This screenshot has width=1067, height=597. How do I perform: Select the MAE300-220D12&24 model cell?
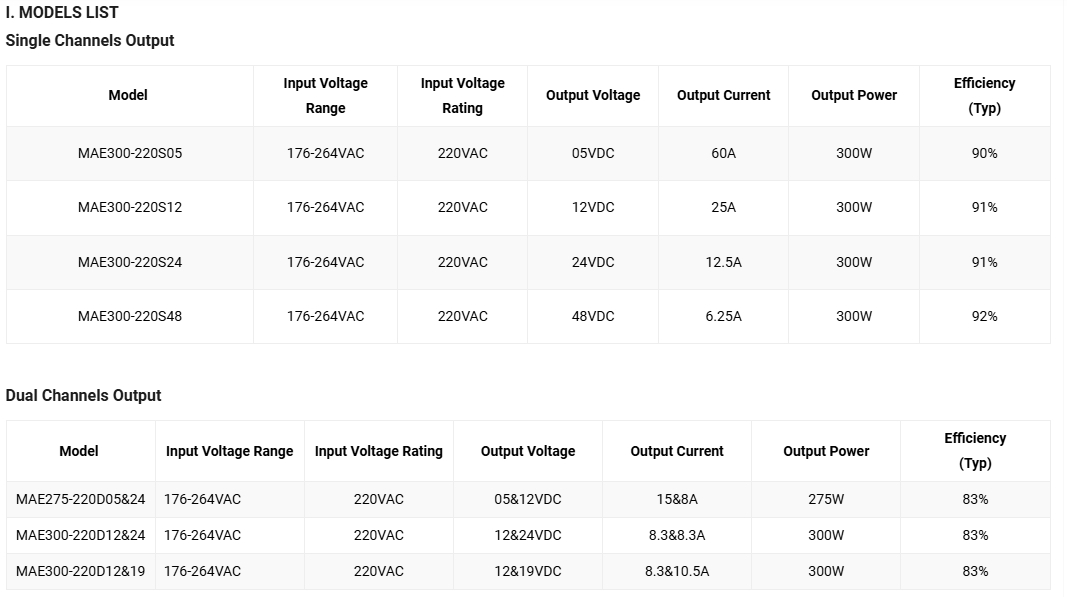[x=80, y=535]
